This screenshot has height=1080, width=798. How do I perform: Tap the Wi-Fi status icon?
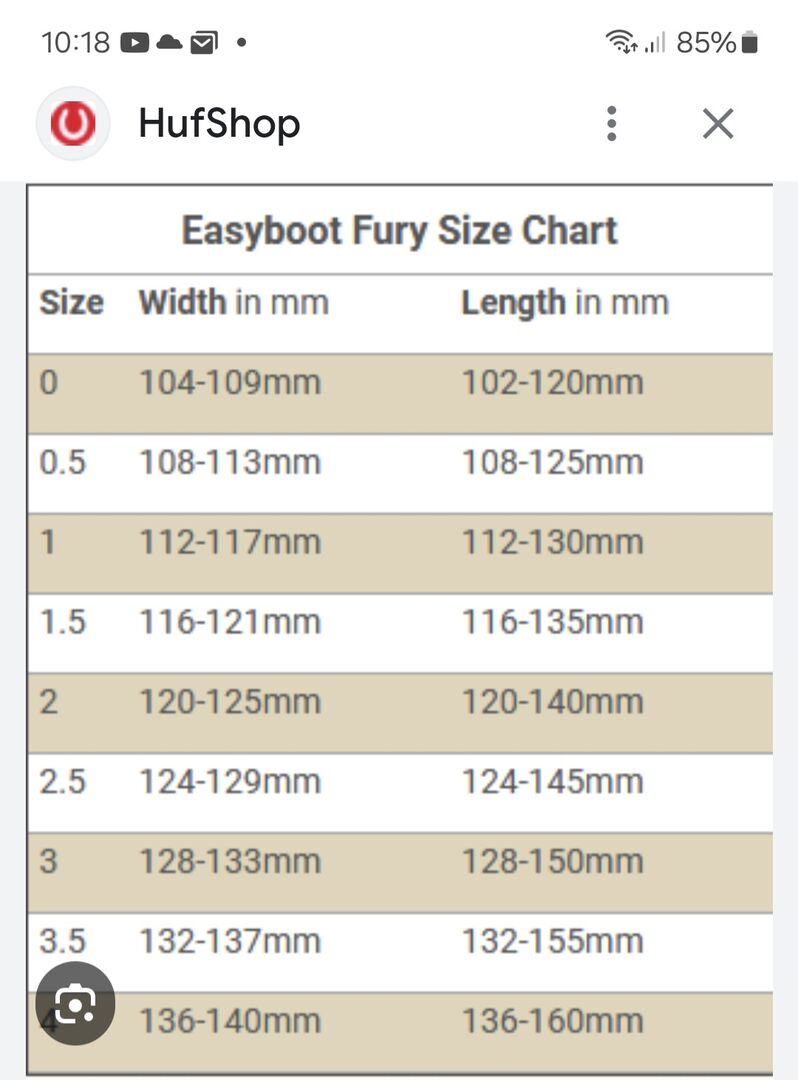[x=621, y=43]
